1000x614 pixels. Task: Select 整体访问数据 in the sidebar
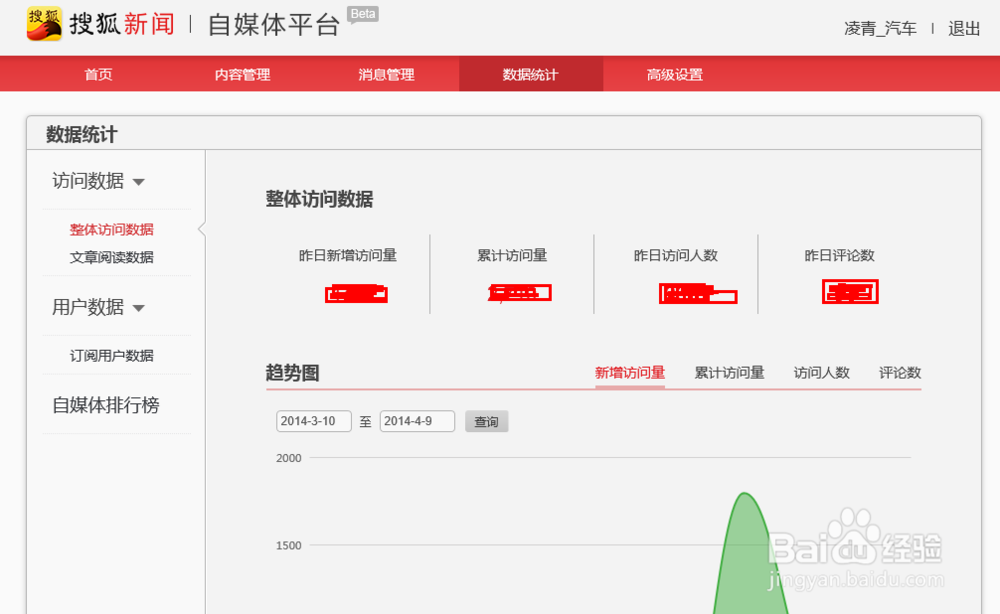(112, 229)
